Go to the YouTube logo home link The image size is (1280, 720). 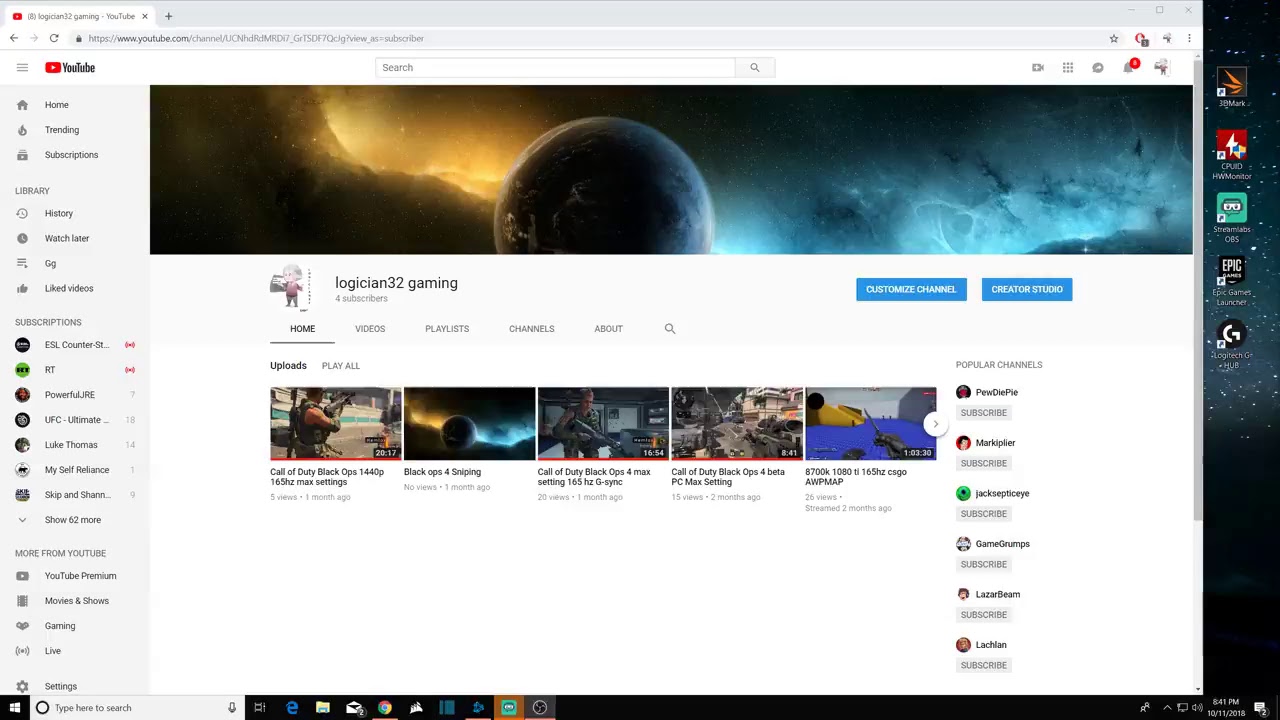(70, 67)
